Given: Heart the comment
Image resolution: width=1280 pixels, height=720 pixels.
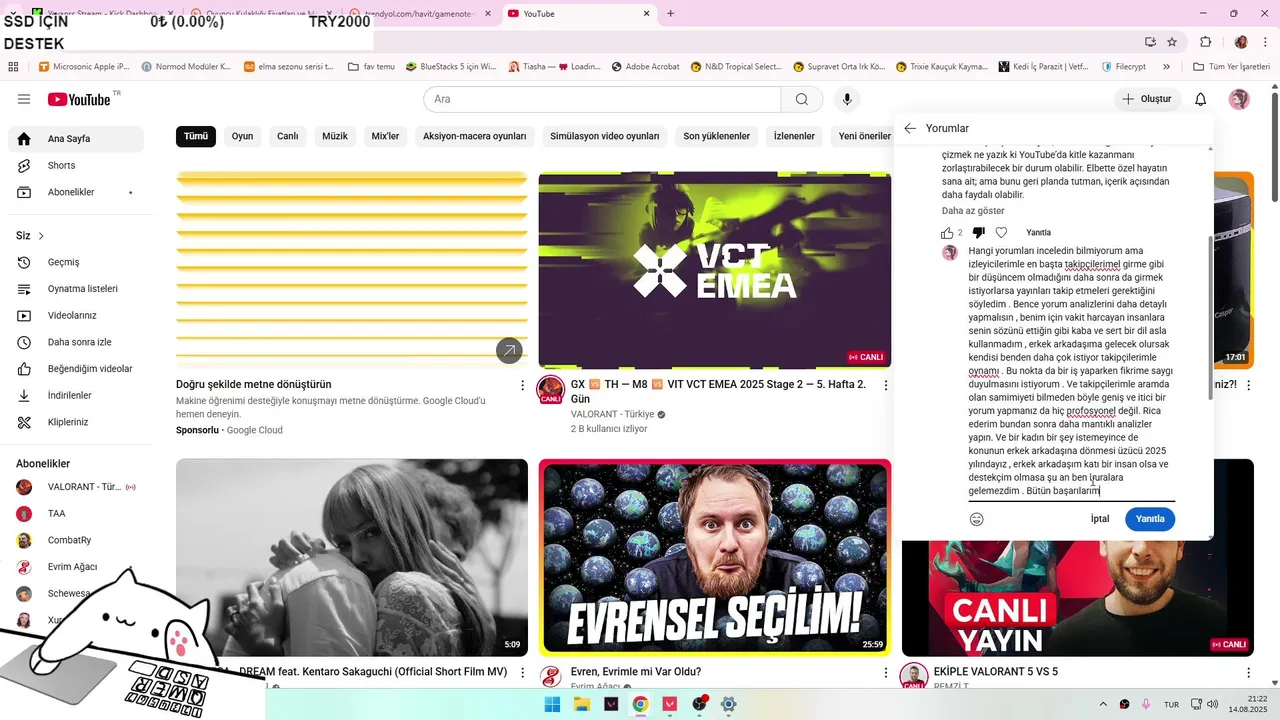Looking at the screenshot, I should coord(1001,233).
